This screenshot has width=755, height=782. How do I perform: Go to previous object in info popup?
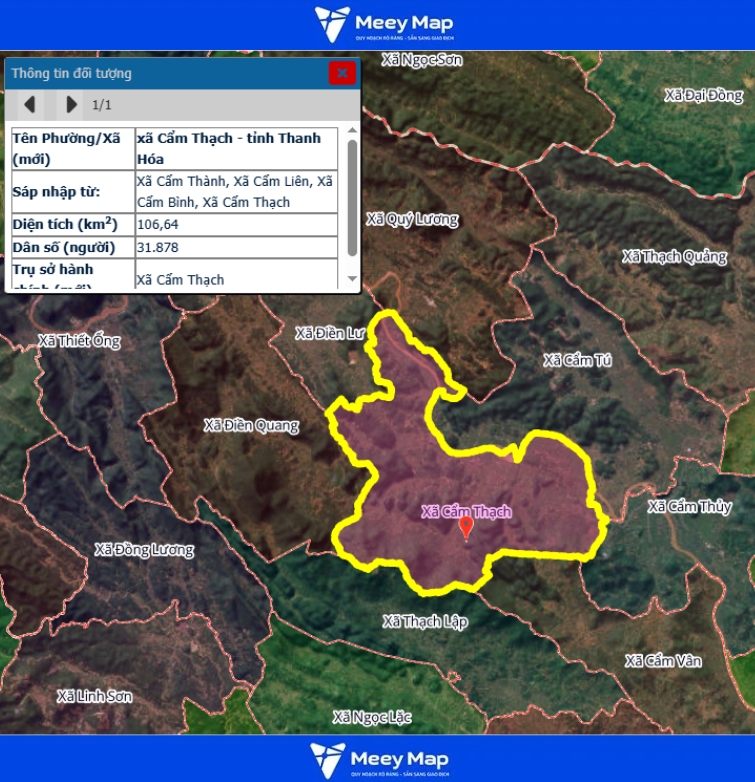click(30, 104)
